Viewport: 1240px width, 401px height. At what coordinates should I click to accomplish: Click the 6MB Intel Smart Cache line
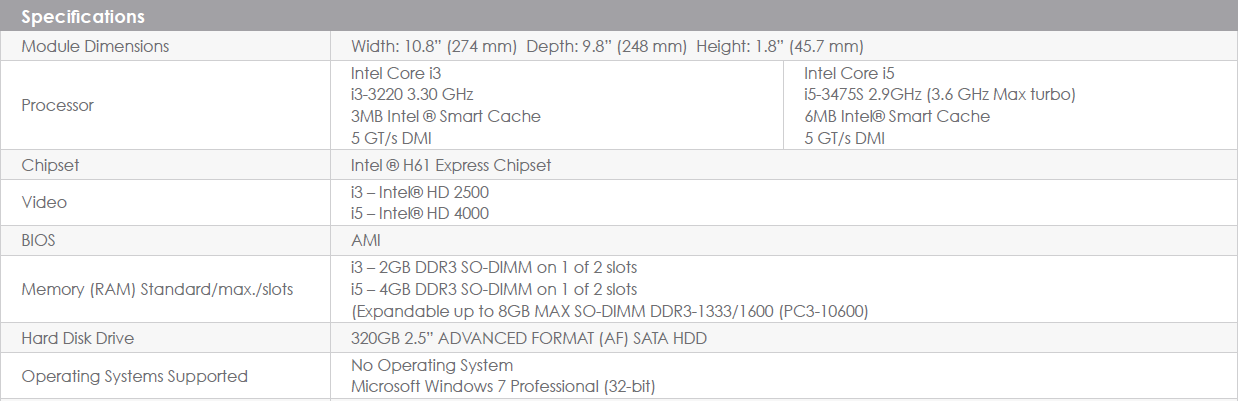coord(897,117)
